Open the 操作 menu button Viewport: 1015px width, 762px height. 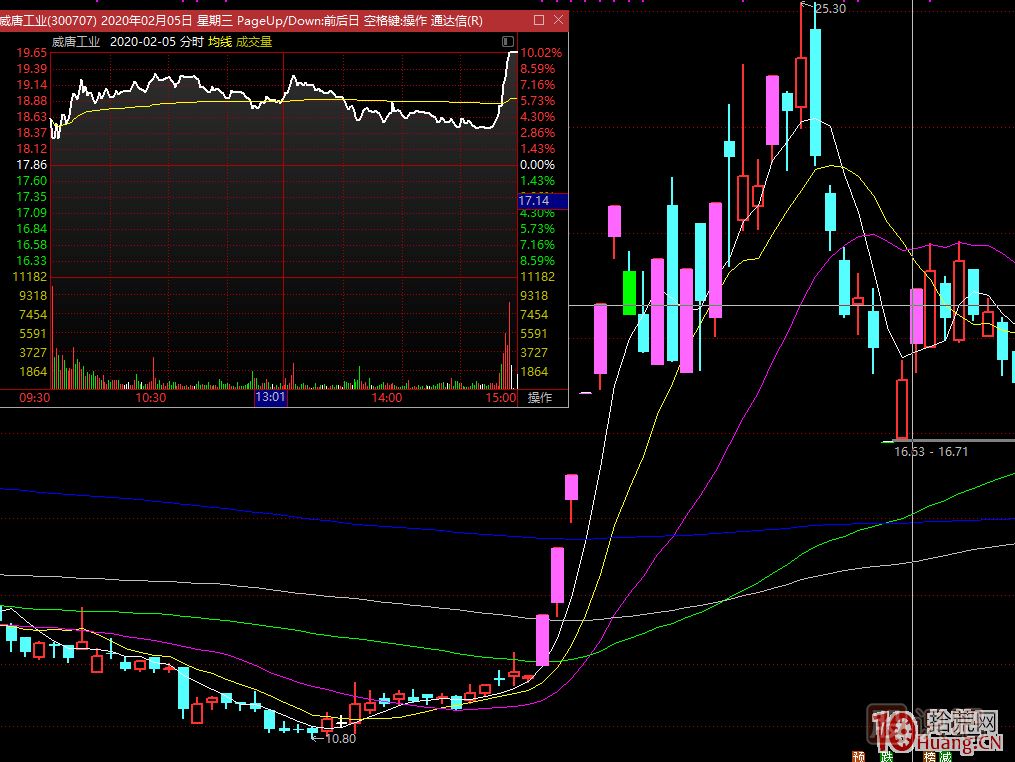(540, 398)
